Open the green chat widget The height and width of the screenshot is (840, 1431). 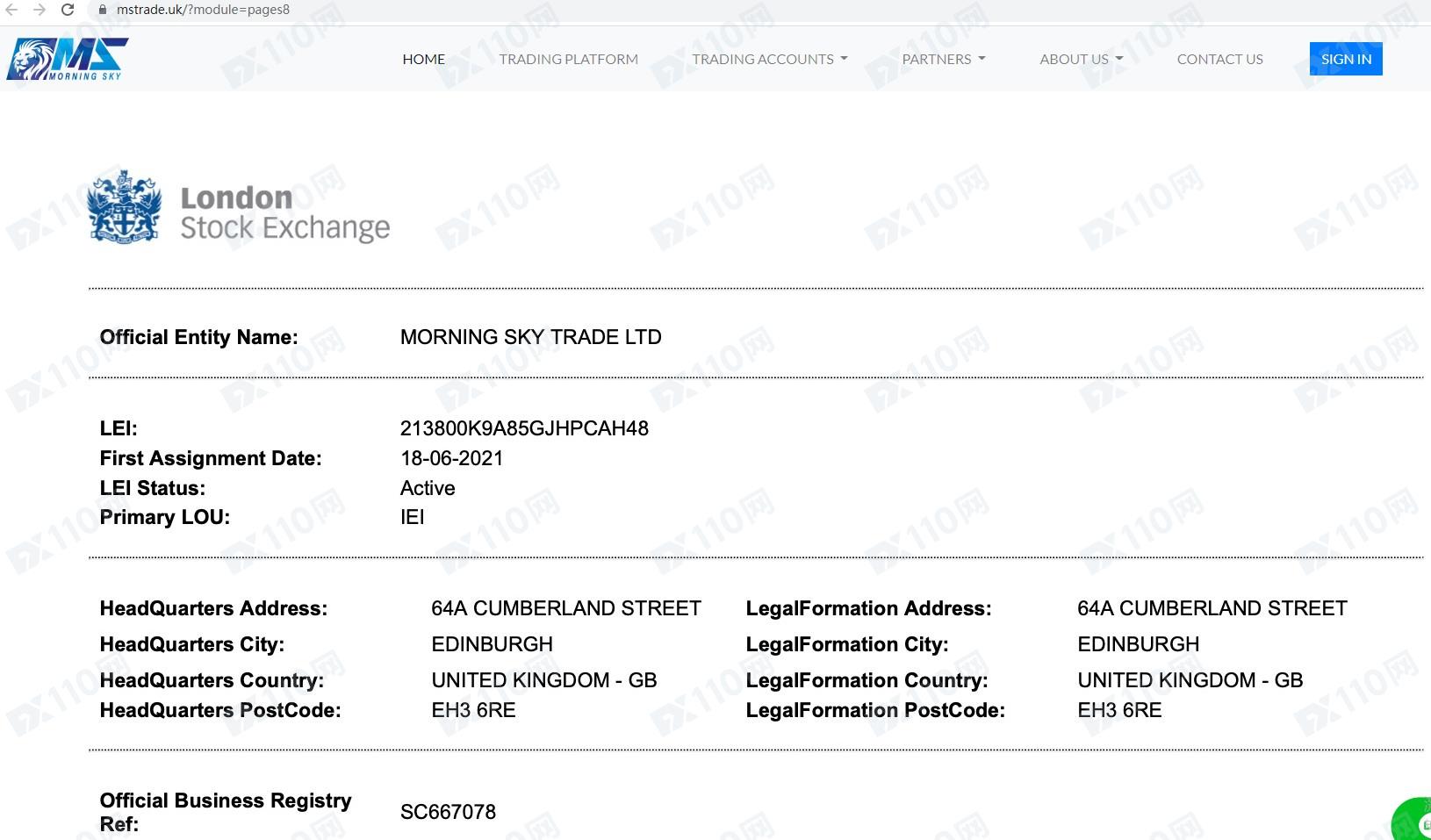pyautogui.click(x=1415, y=821)
